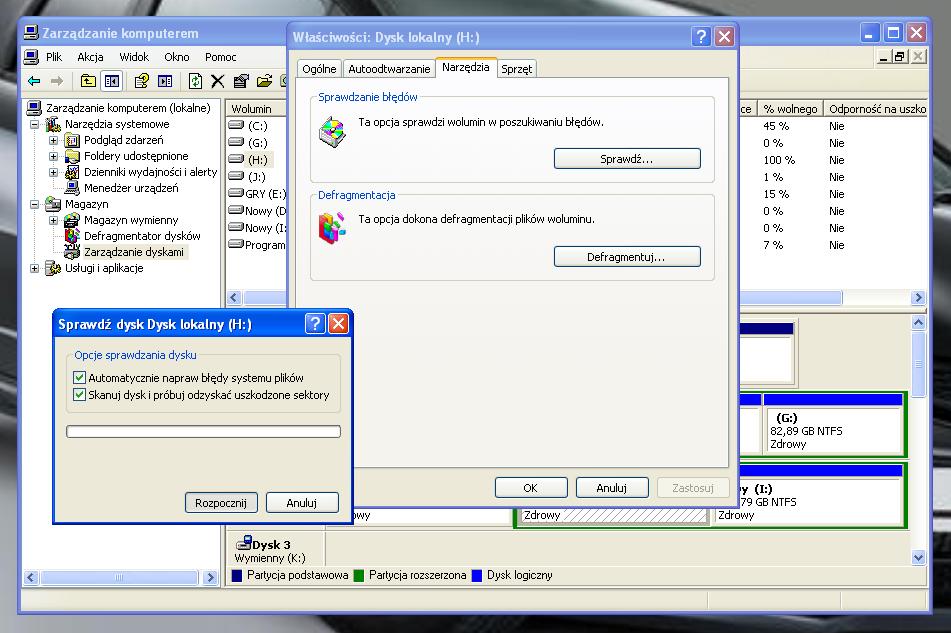This screenshot has width=951, height=633.
Task: Click the disk check progress bar
Action: point(204,431)
